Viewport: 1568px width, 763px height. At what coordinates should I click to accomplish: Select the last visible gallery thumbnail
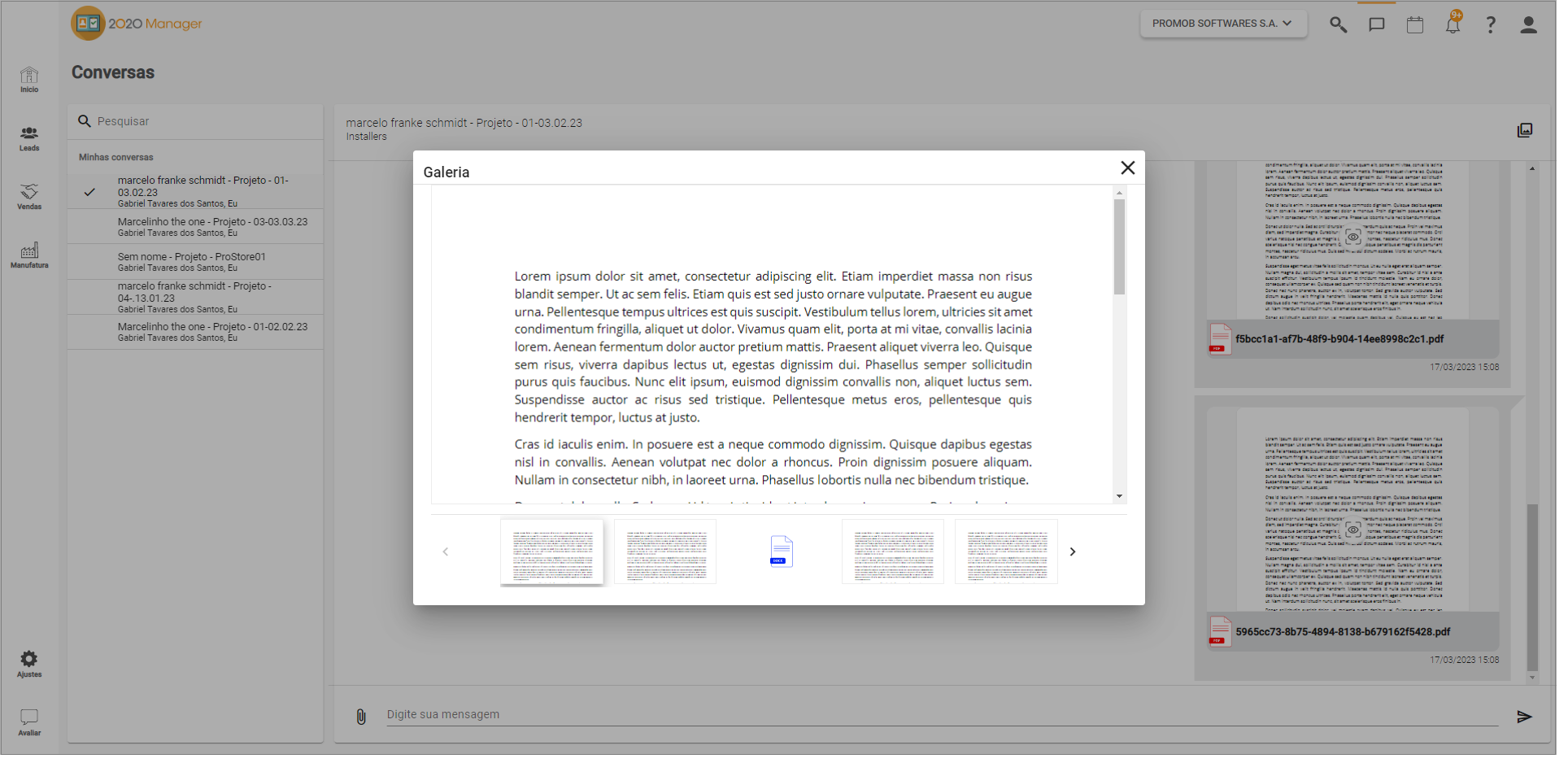pos(1006,552)
